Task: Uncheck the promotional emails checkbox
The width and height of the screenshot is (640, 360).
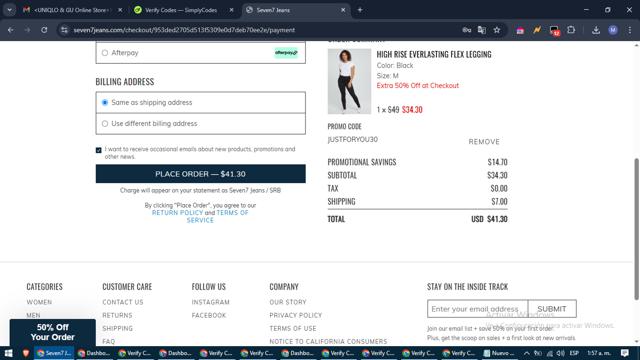Action: point(98,150)
